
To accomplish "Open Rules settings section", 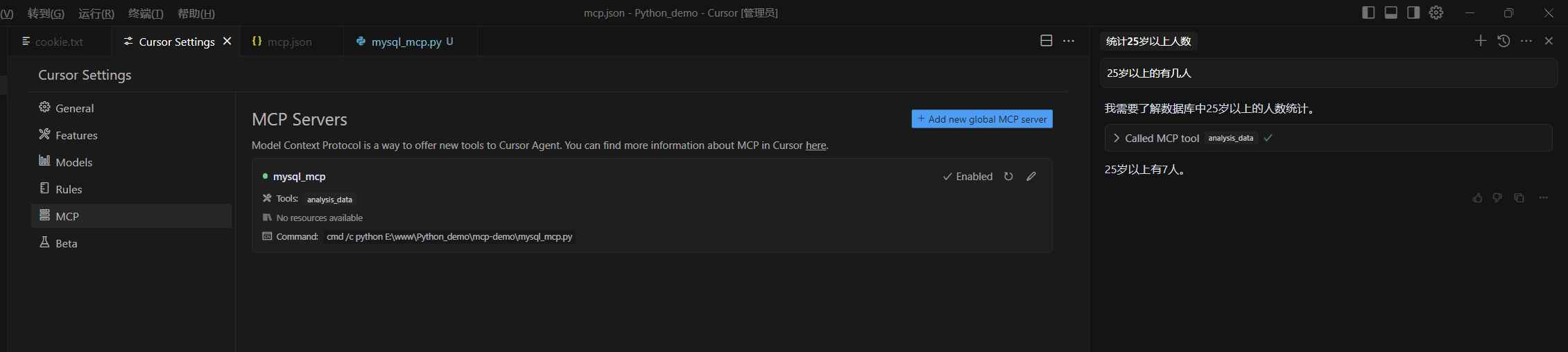I will pyautogui.click(x=131, y=189).
